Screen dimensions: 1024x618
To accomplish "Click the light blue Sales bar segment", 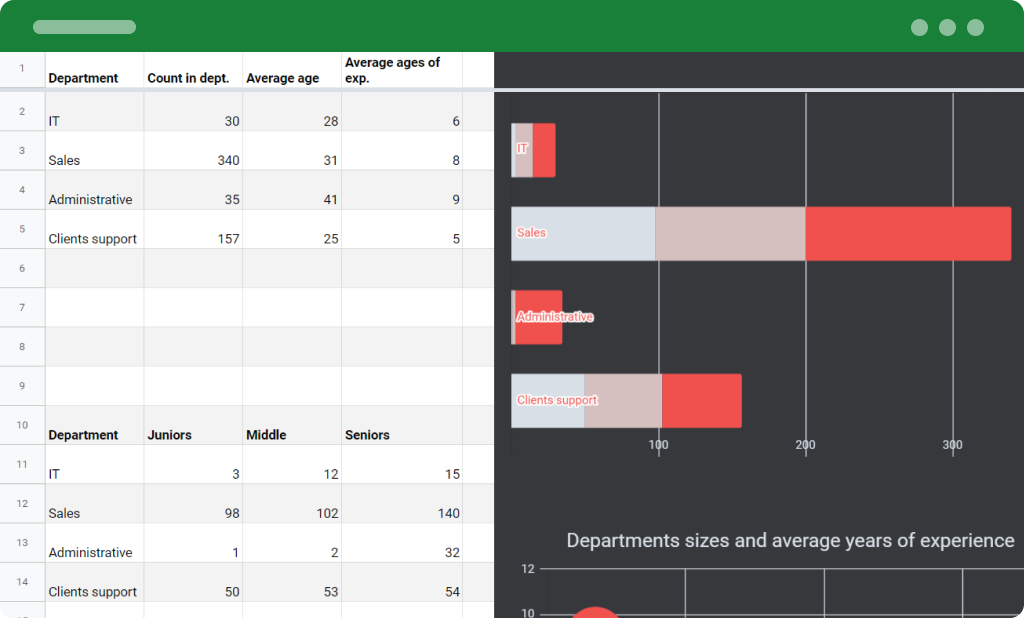I will tap(583, 234).
